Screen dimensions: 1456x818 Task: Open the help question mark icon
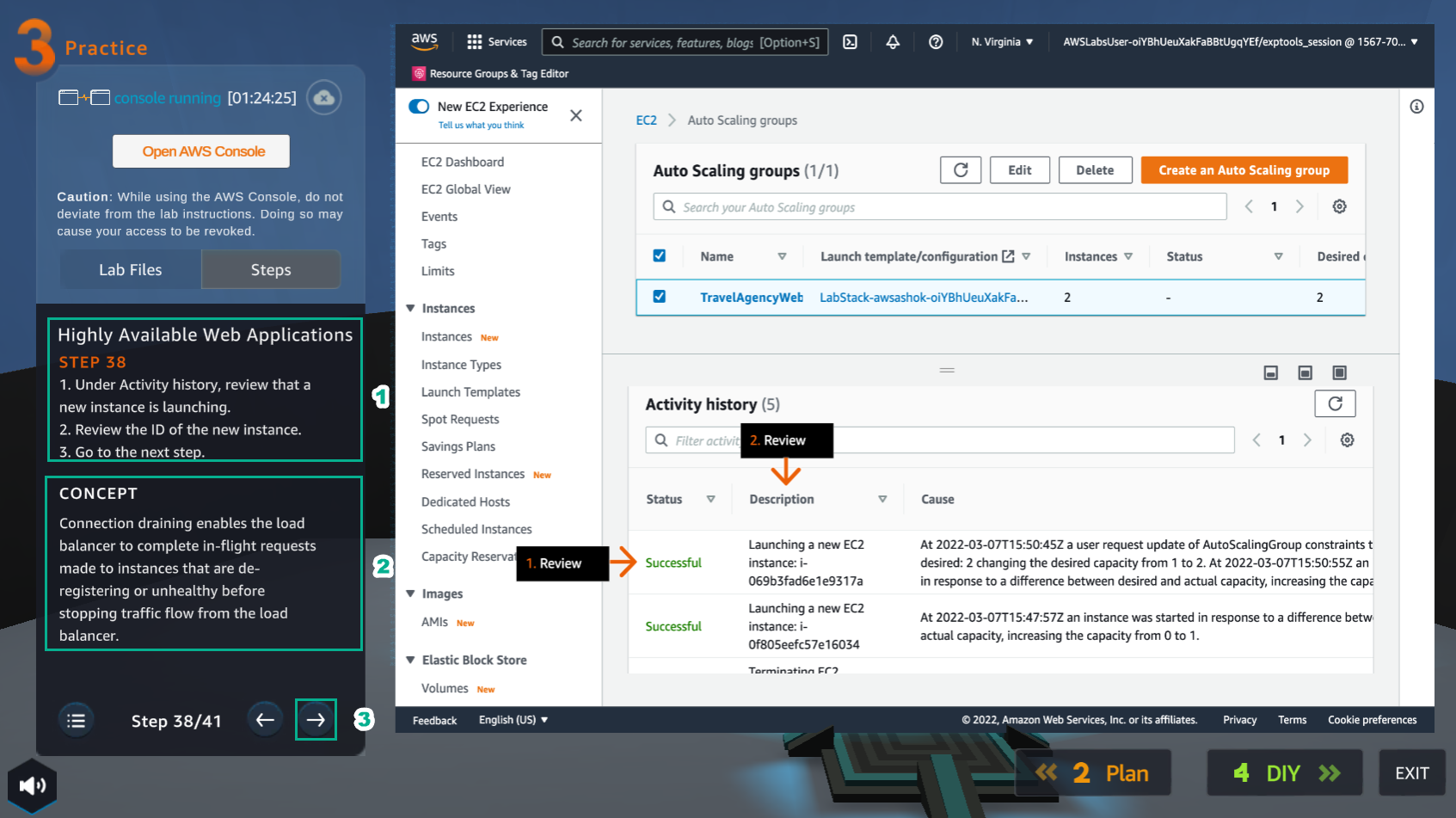tap(936, 41)
